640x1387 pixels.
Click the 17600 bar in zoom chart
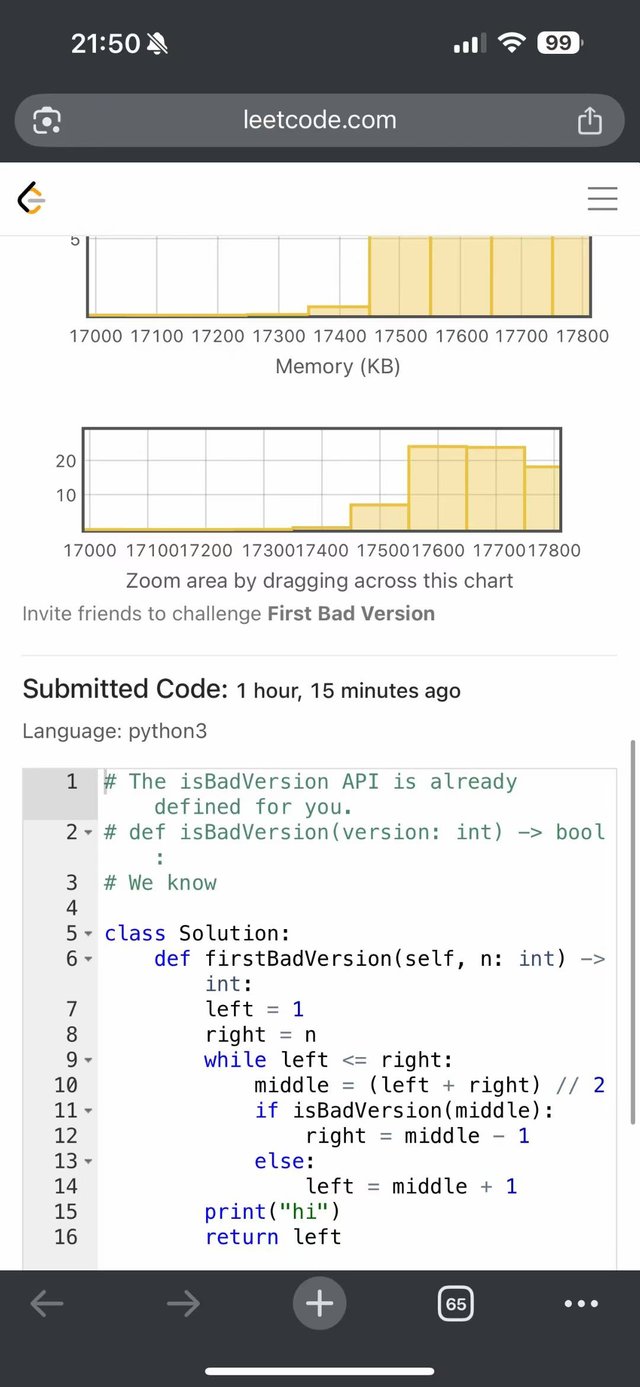coord(437,488)
